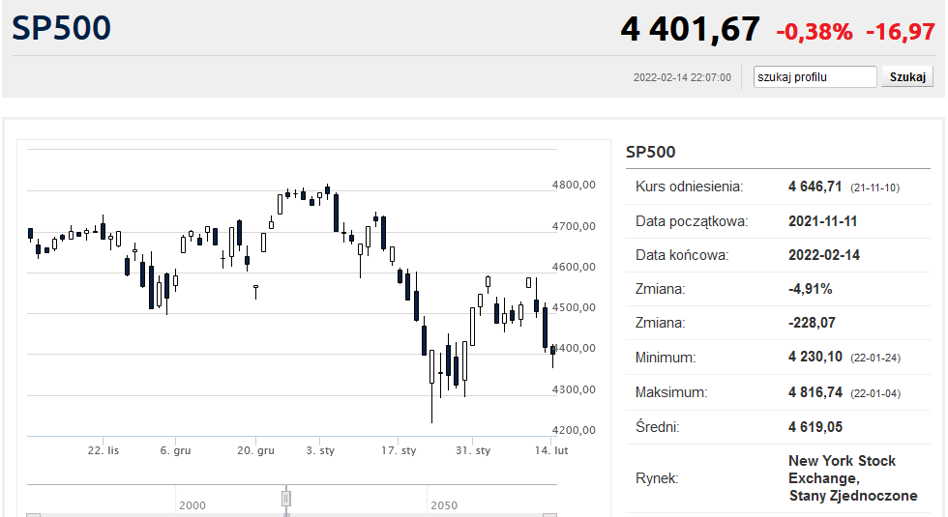Click the SP500 page title
This screenshot has width=948, height=517.
pyautogui.click(x=61, y=28)
